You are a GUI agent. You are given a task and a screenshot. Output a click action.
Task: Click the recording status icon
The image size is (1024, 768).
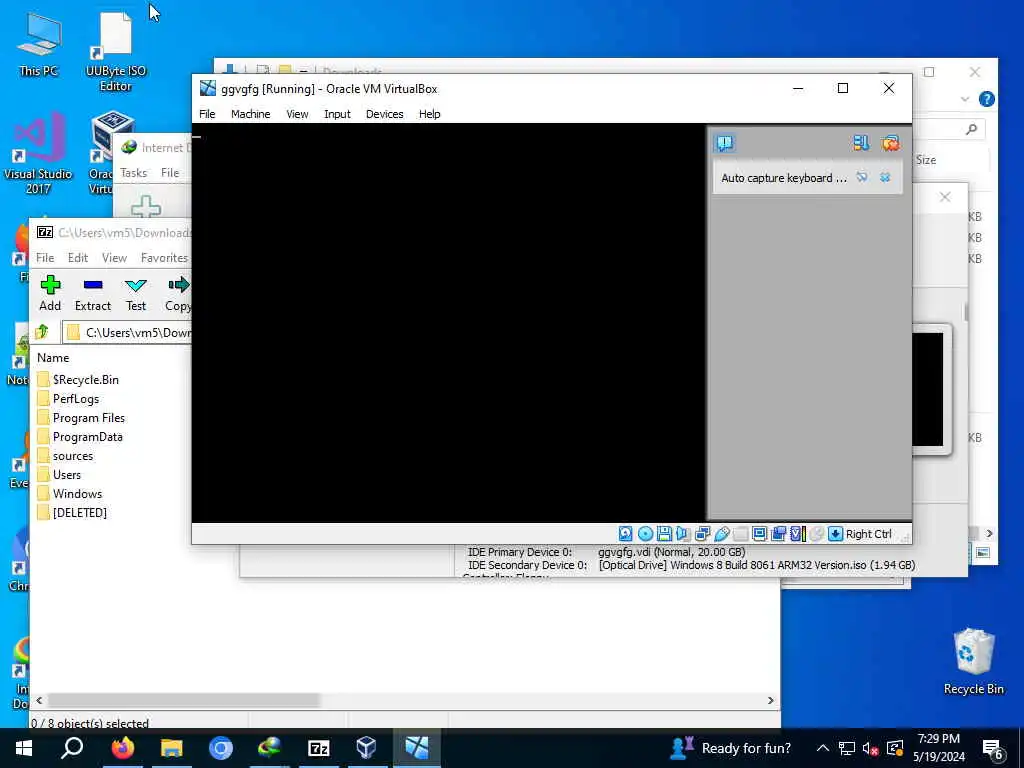point(778,534)
